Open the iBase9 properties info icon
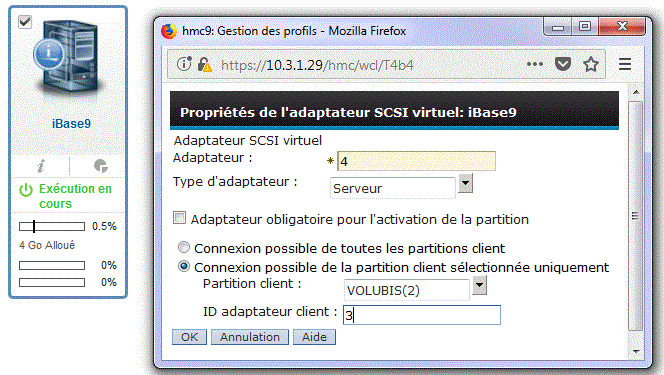Image resolution: width=664 pixels, height=375 pixels. point(41,166)
